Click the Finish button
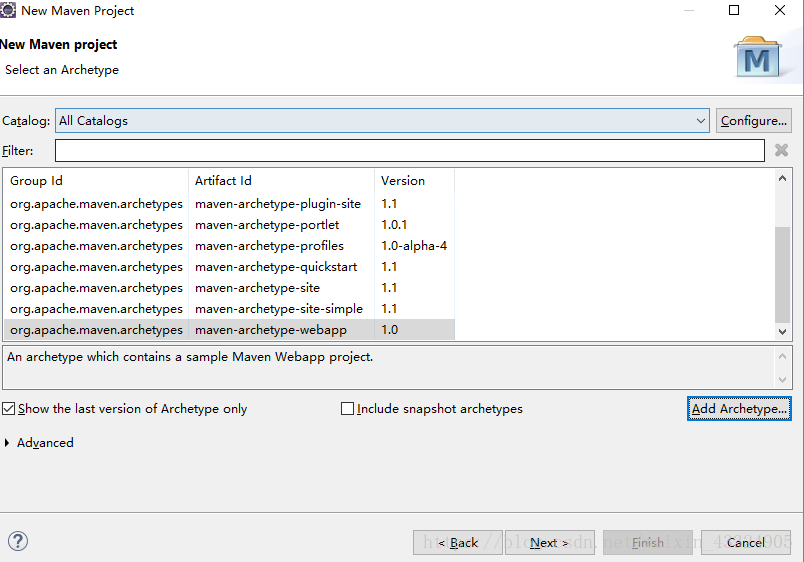The height and width of the screenshot is (562, 804). 648,543
